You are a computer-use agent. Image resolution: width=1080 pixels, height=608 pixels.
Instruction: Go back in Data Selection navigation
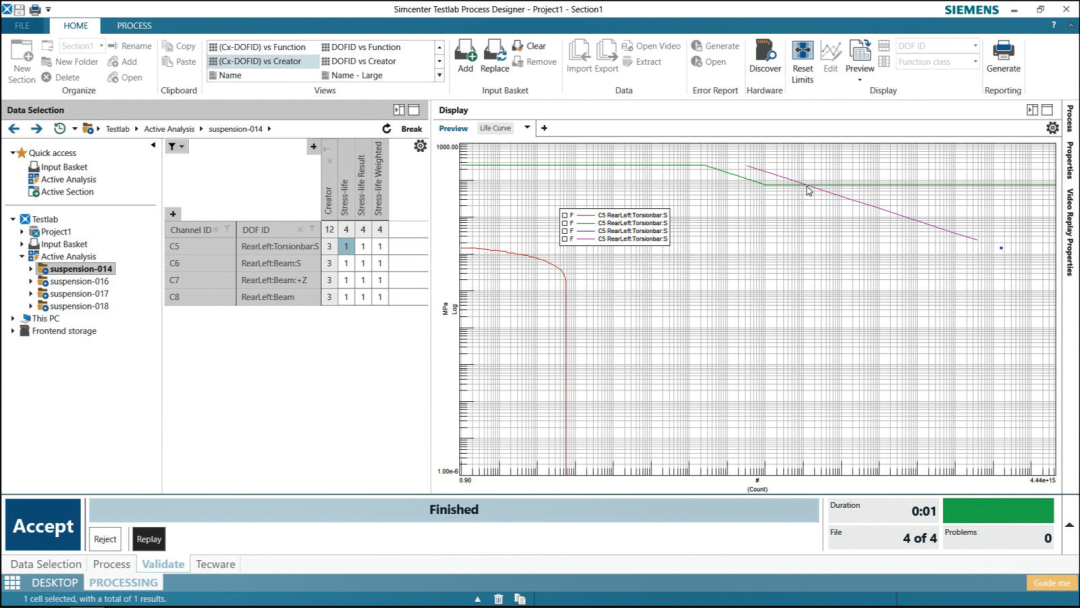tap(14, 129)
